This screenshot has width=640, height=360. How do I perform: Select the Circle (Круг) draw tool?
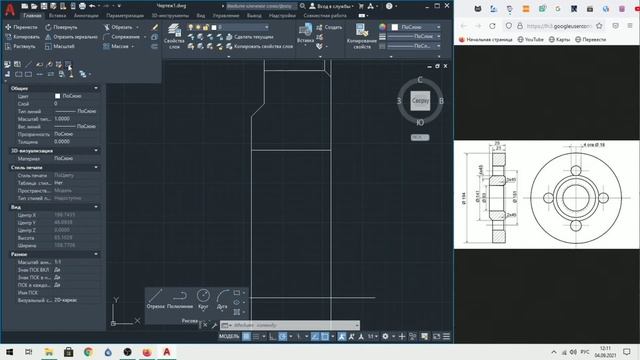[x=203, y=299]
